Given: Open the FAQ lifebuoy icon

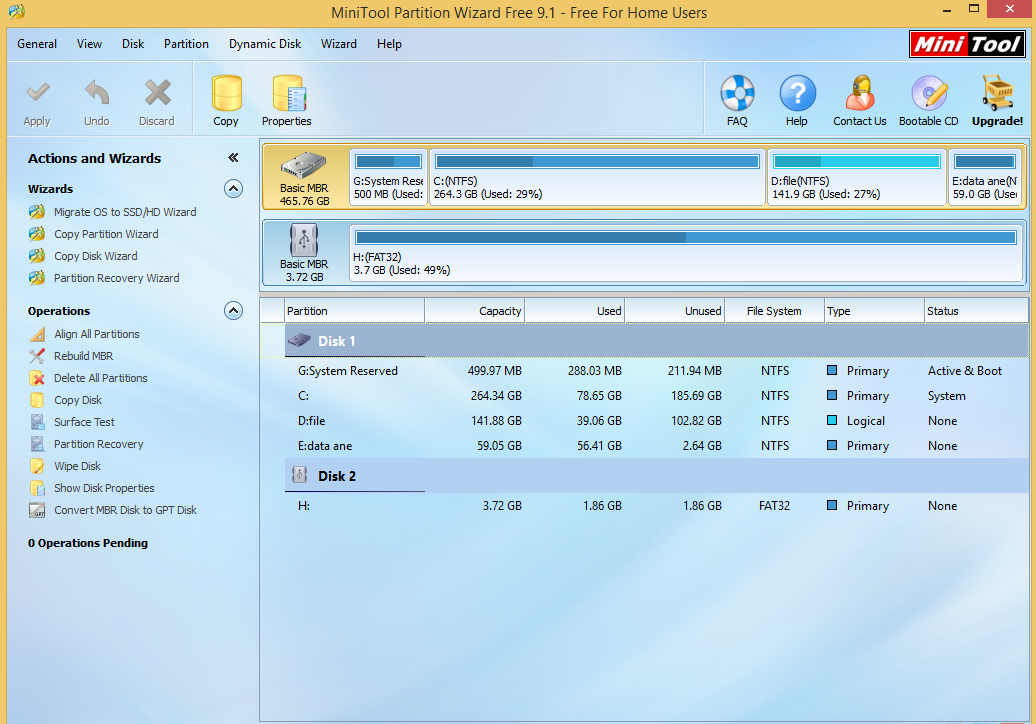Looking at the screenshot, I should (x=737, y=93).
